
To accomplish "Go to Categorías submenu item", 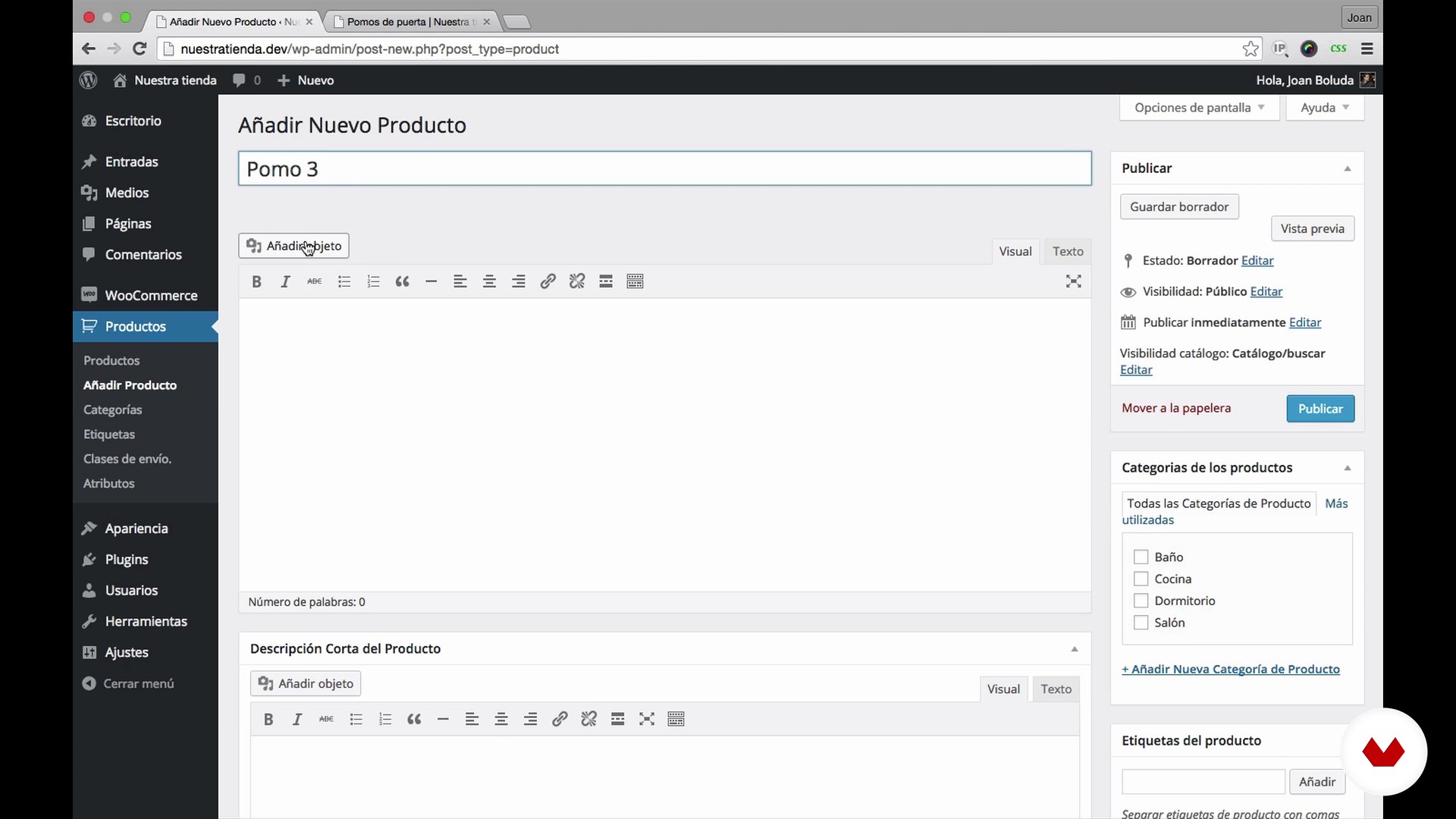I will (x=112, y=409).
